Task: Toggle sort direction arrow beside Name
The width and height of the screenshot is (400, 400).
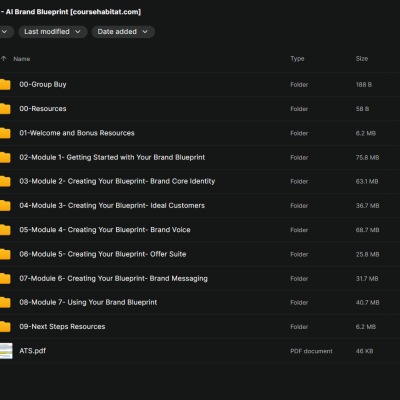Action: [4, 59]
